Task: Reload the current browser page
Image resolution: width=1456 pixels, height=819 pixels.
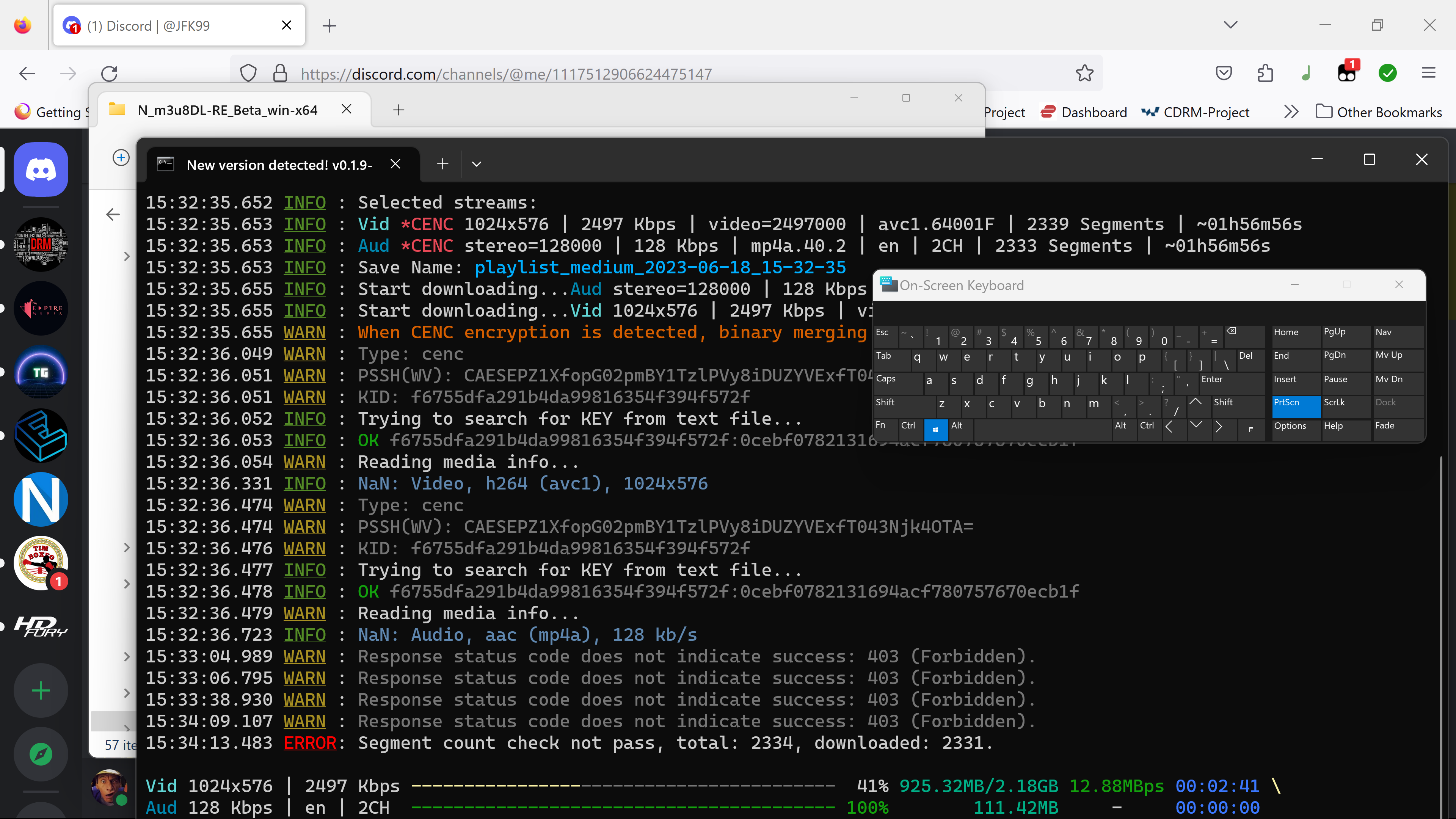Action: (109, 74)
